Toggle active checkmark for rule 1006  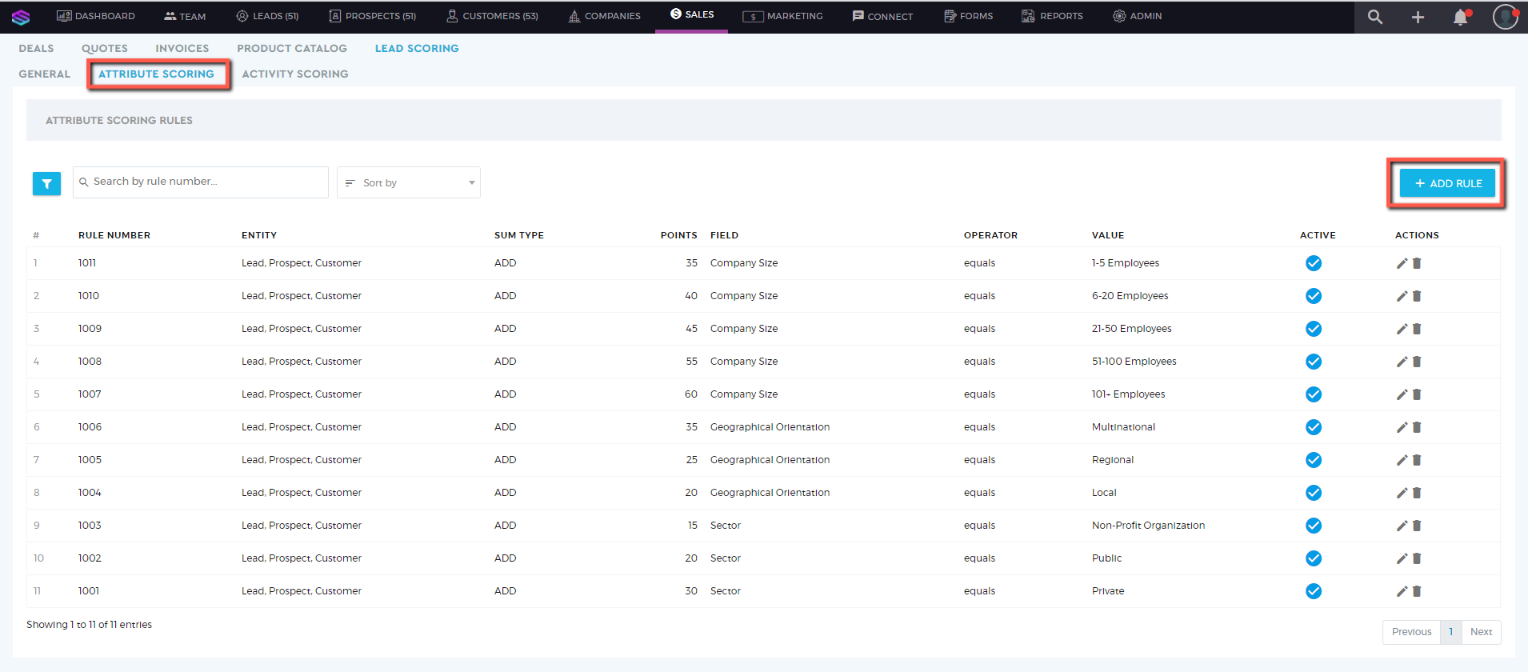pyautogui.click(x=1314, y=427)
